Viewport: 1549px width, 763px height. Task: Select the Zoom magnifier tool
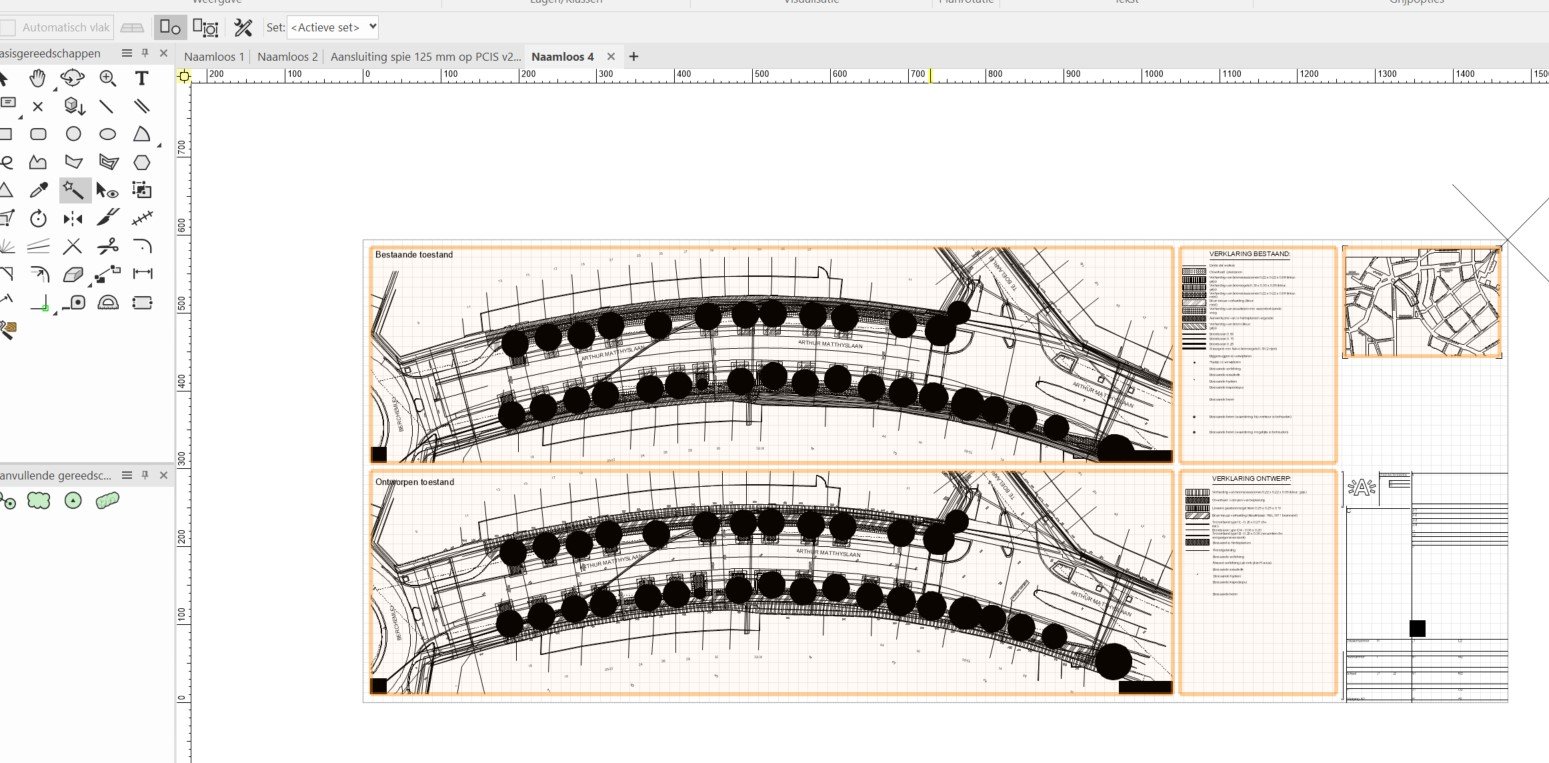coord(107,76)
